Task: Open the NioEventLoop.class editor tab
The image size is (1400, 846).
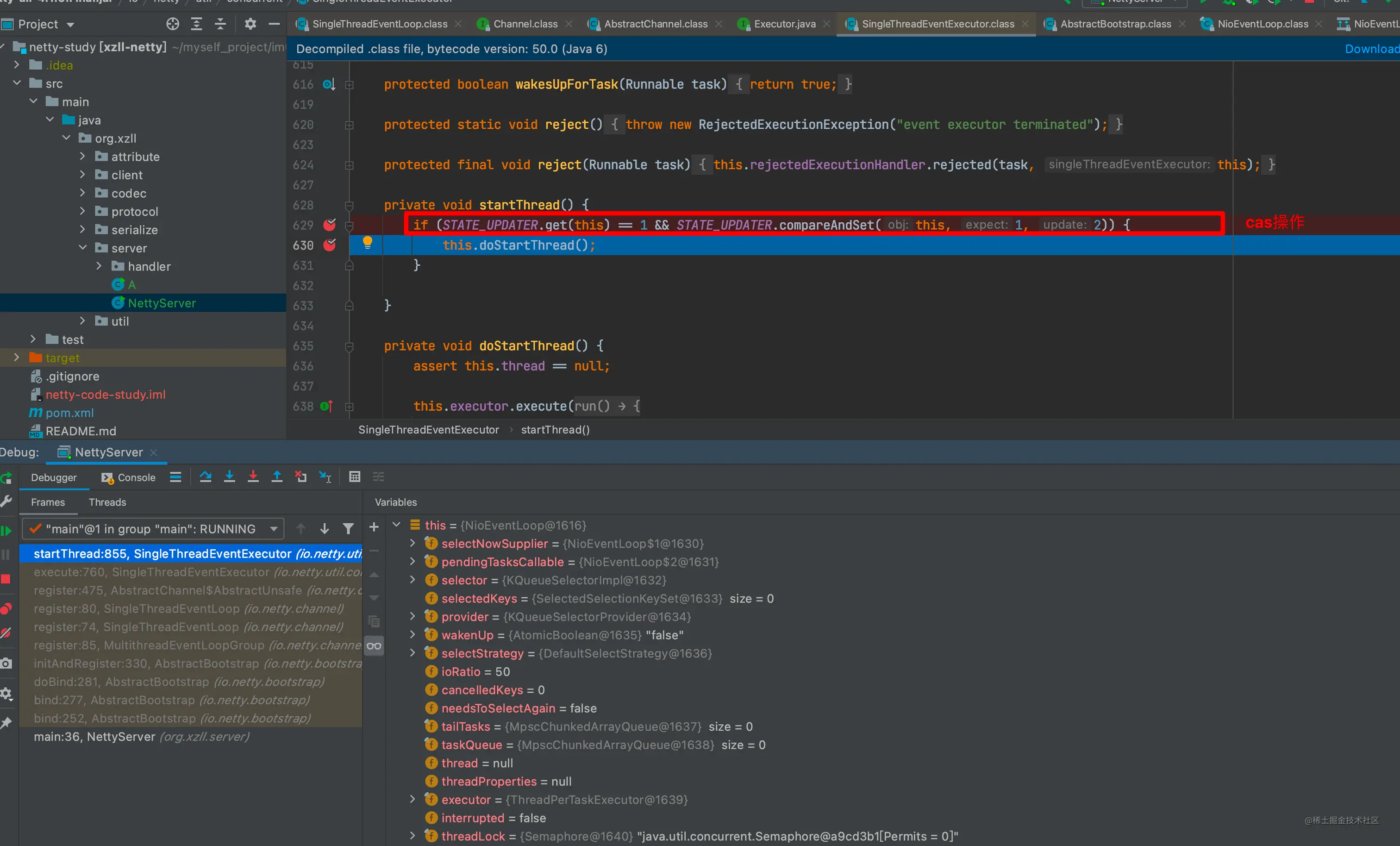Action: tap(1262, 24)
